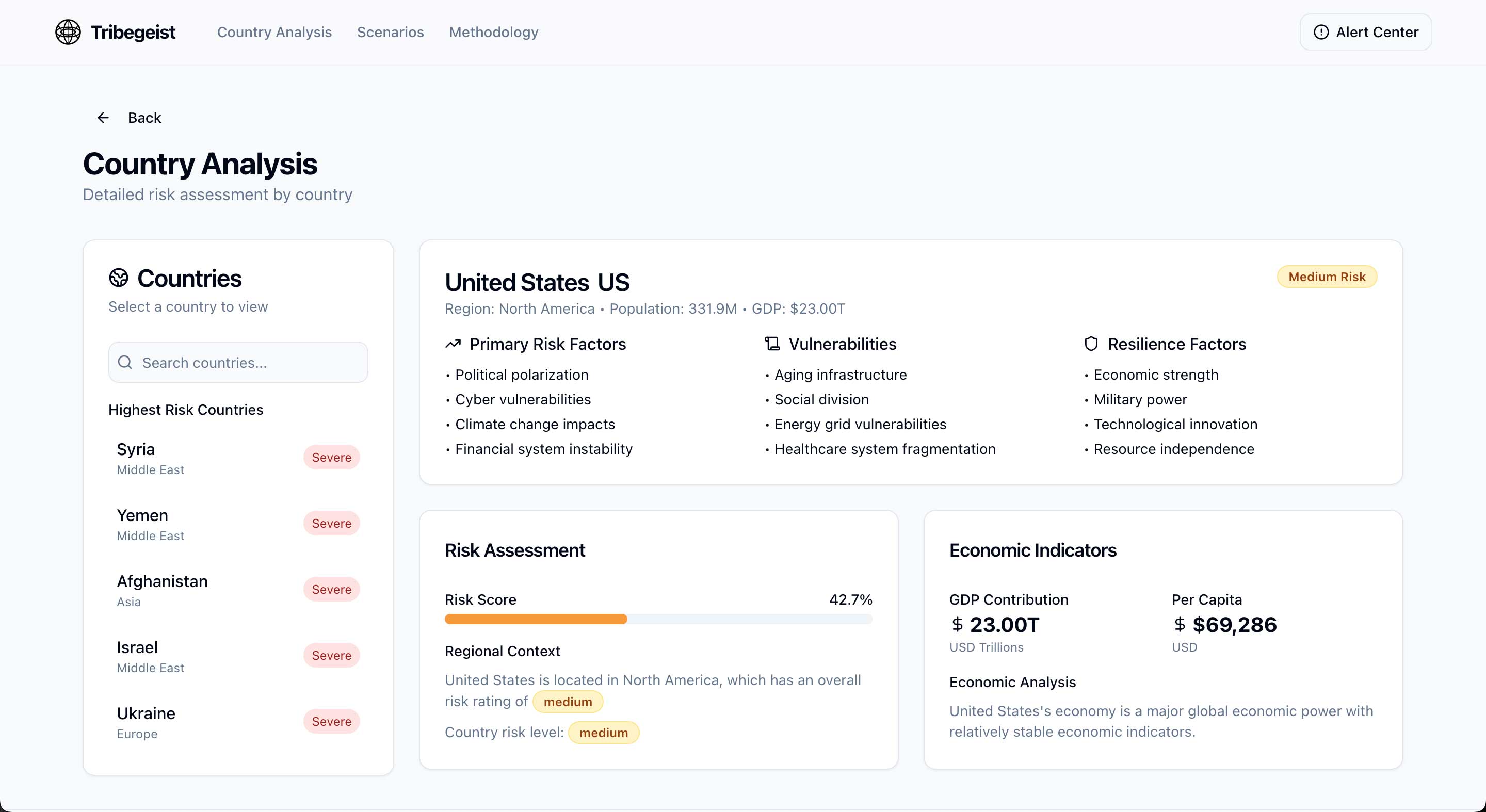1486x812 pixels.
Task: Click the Tribegeist globe logo icon
Action: tap(68, 31)
